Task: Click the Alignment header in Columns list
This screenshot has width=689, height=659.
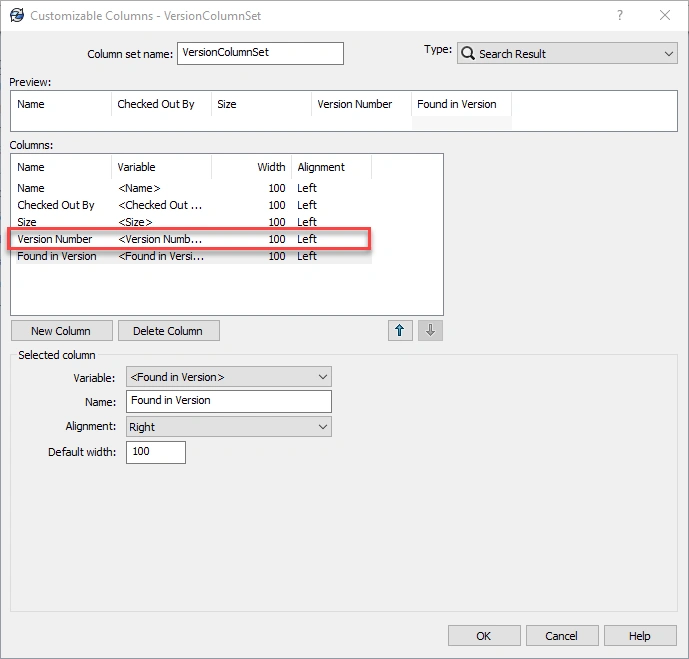Action: [x=331, y=167]
